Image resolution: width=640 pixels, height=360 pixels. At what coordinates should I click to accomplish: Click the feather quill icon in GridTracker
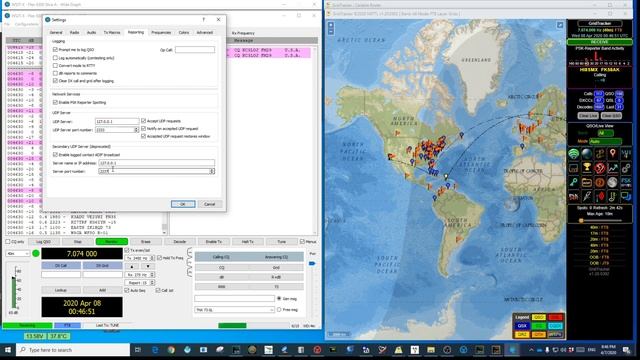pyautogui.click(x=587, y=196)
